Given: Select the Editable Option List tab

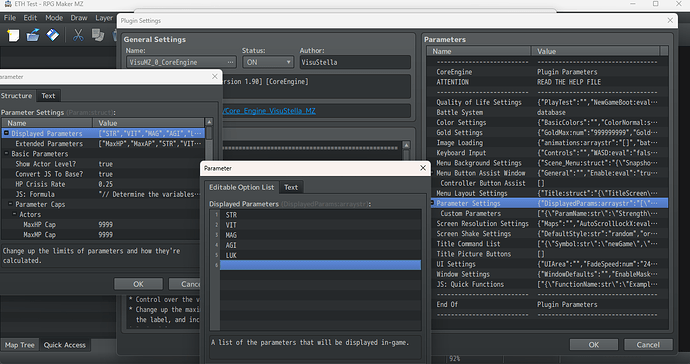Looking at the screenshot, I should [x=241, y=187].
